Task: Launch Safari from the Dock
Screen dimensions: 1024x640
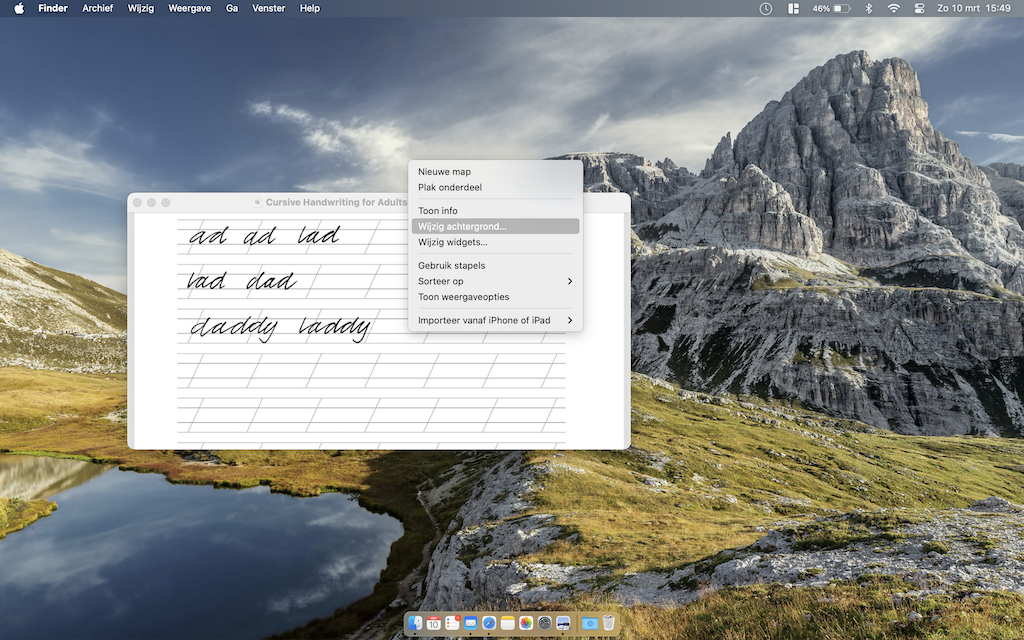Action: pos(489,623)
